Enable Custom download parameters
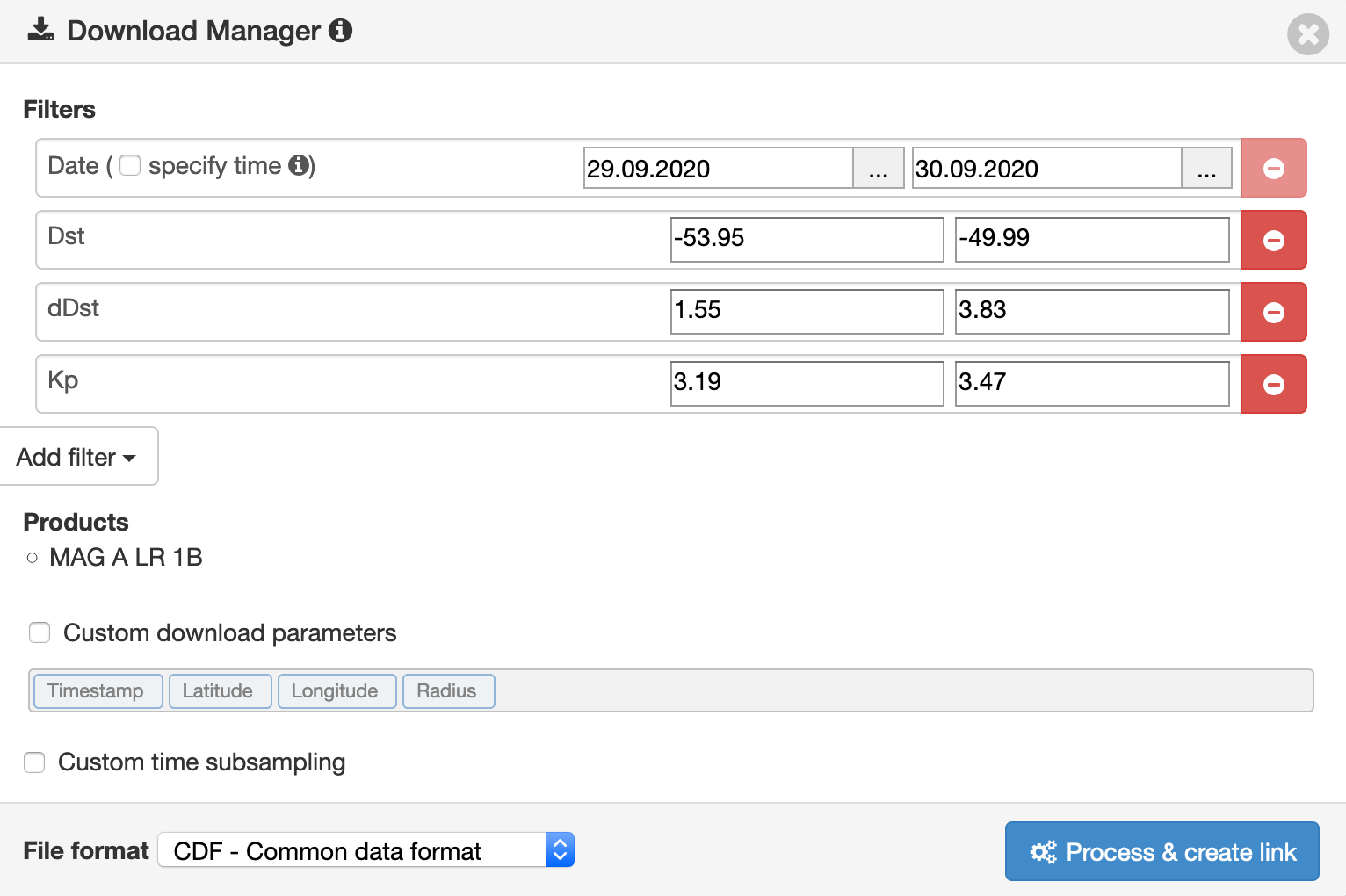 (x=40, y=632)
